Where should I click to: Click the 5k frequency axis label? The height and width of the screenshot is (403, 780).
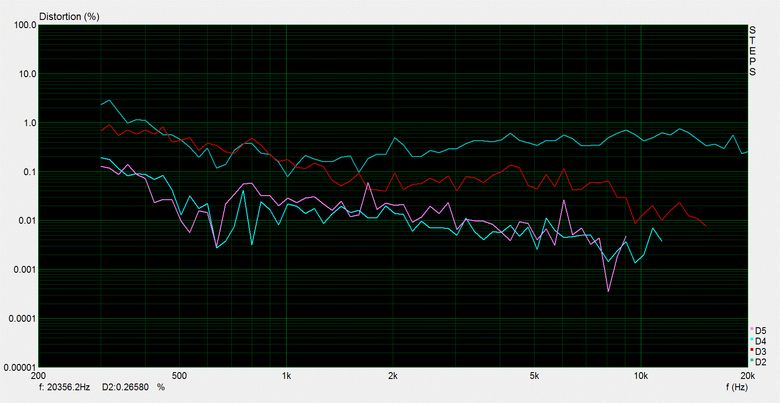(534, 376)
